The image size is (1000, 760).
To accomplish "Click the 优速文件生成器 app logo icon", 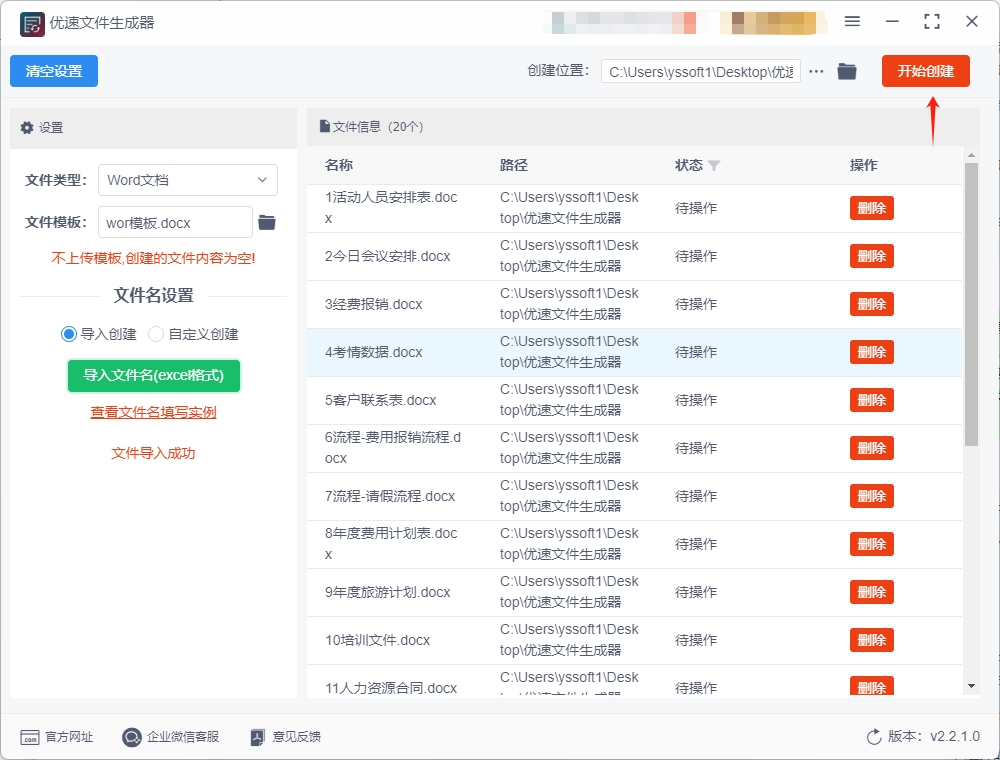I will [x=32, y=24].
